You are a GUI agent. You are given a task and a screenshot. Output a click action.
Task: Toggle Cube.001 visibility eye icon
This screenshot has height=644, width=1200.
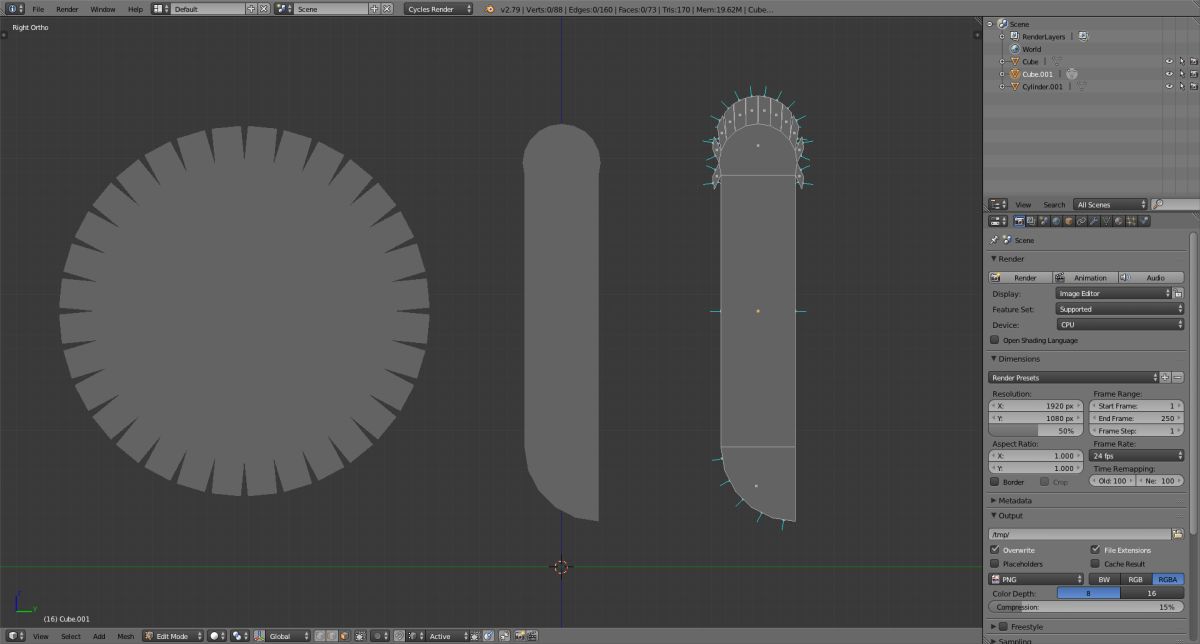tap(1168, 74)
